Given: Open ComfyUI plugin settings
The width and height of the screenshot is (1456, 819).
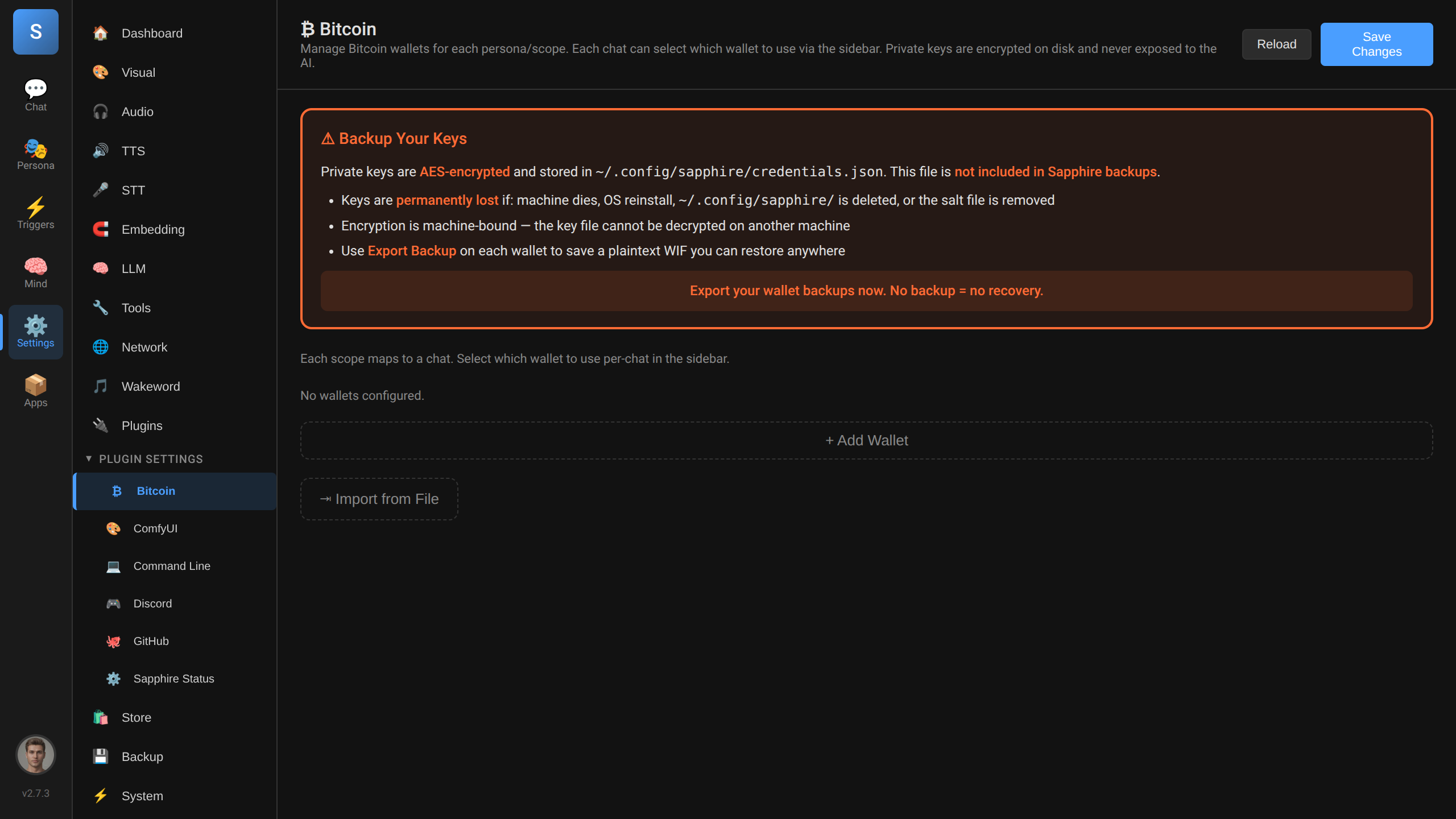Looking at the screenshot, I should coord(175,528).
